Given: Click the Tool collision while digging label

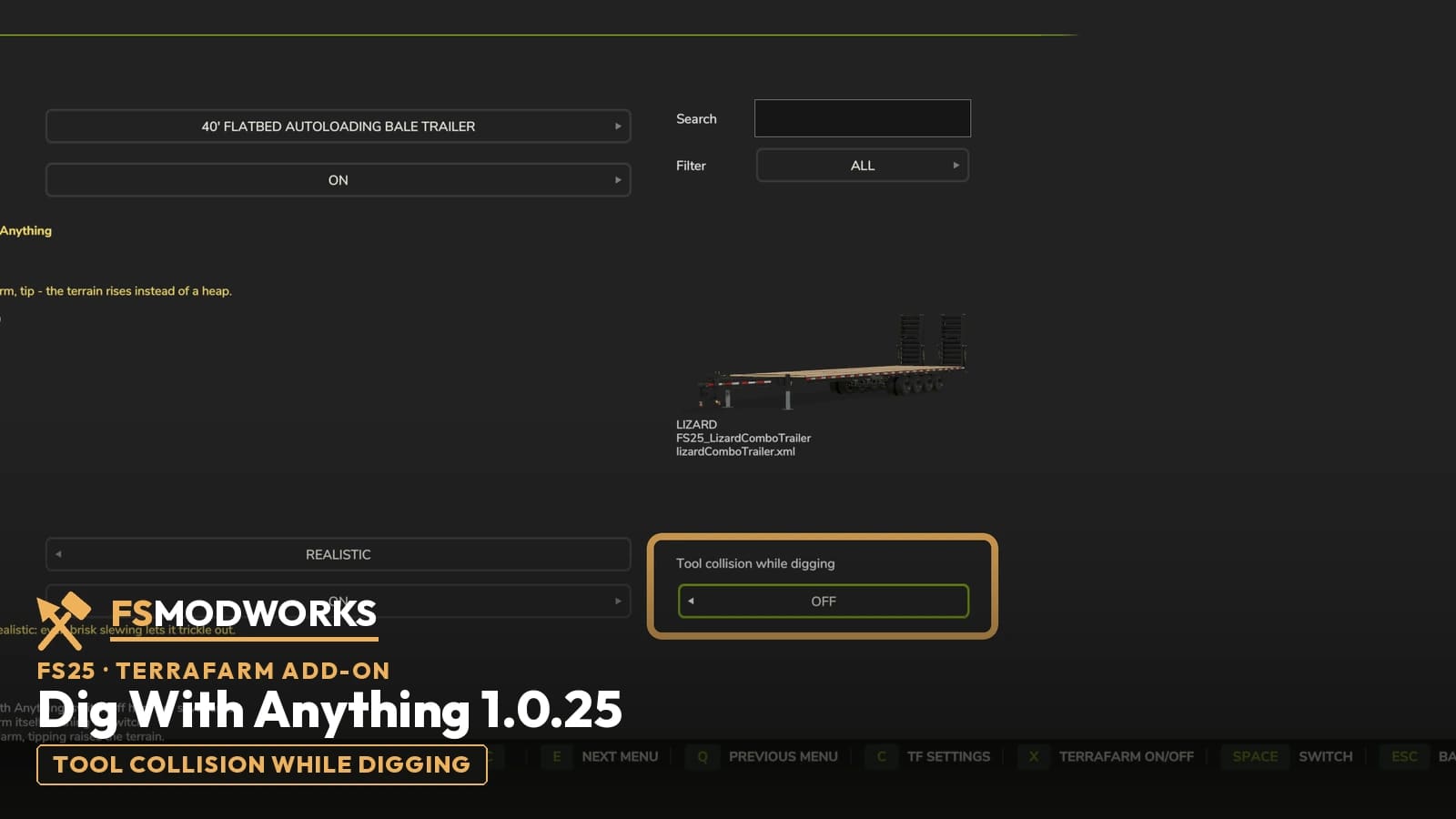Looking at the screenshot, I should click(x=755, y=563).
